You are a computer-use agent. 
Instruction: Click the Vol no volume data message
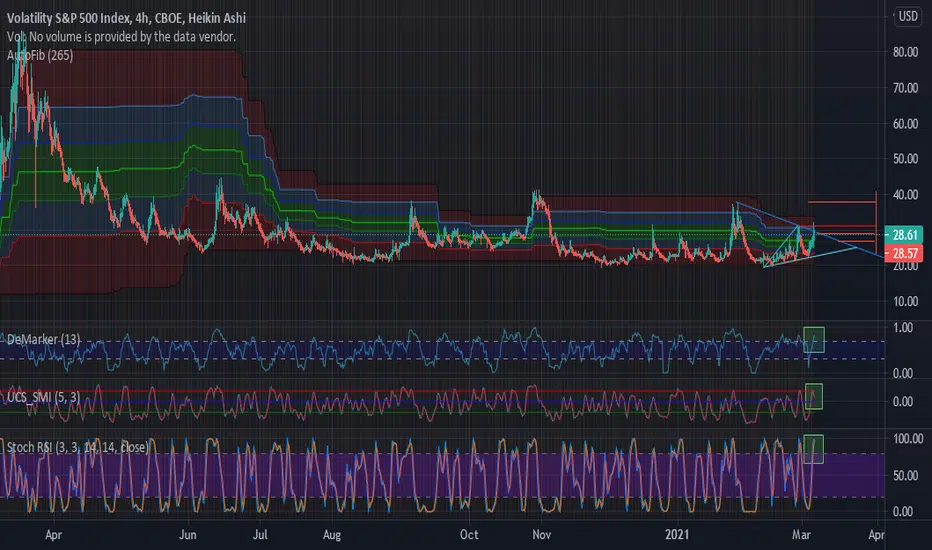121,37
